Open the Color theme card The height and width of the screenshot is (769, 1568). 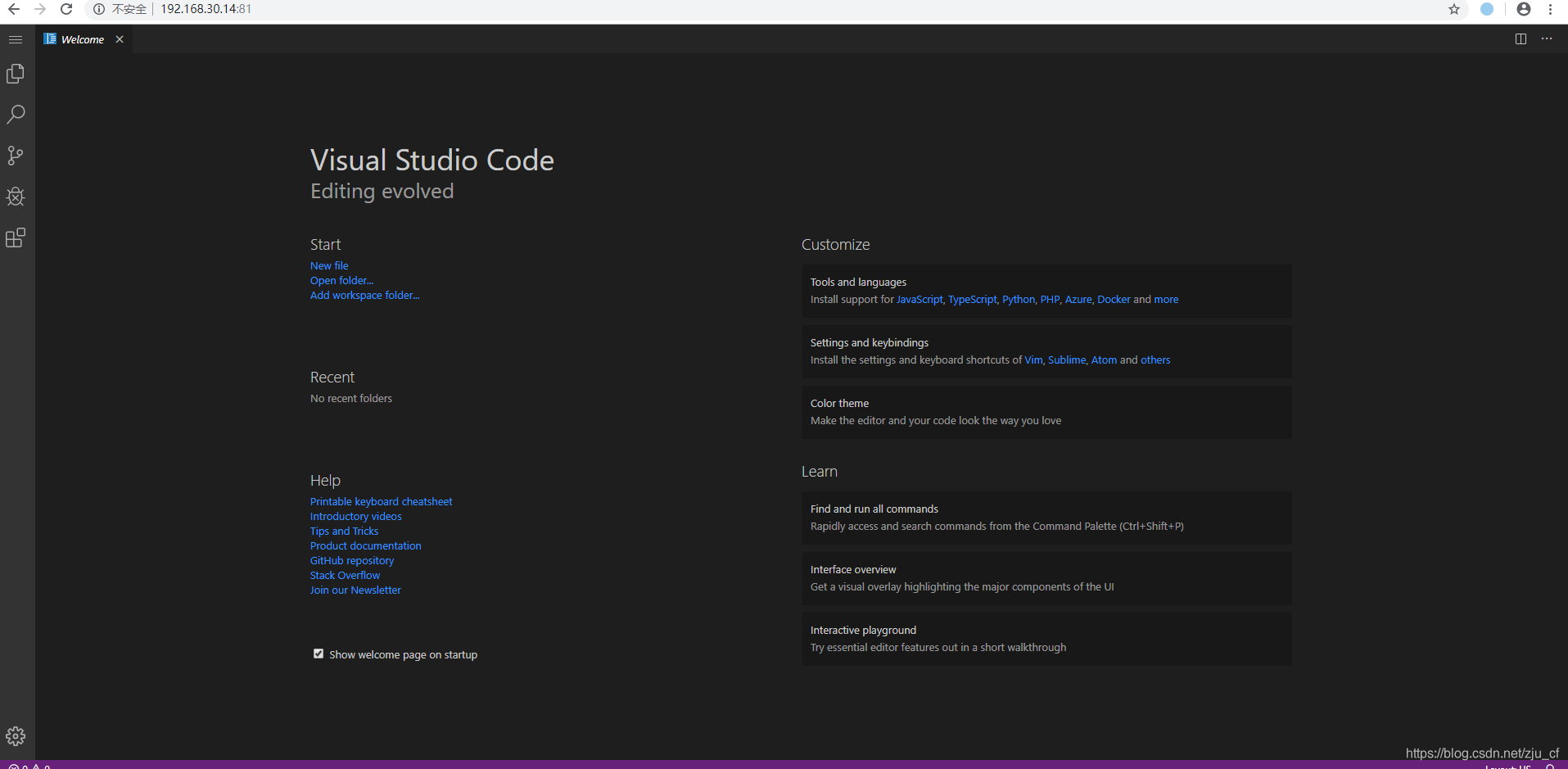coord(1046,412)
